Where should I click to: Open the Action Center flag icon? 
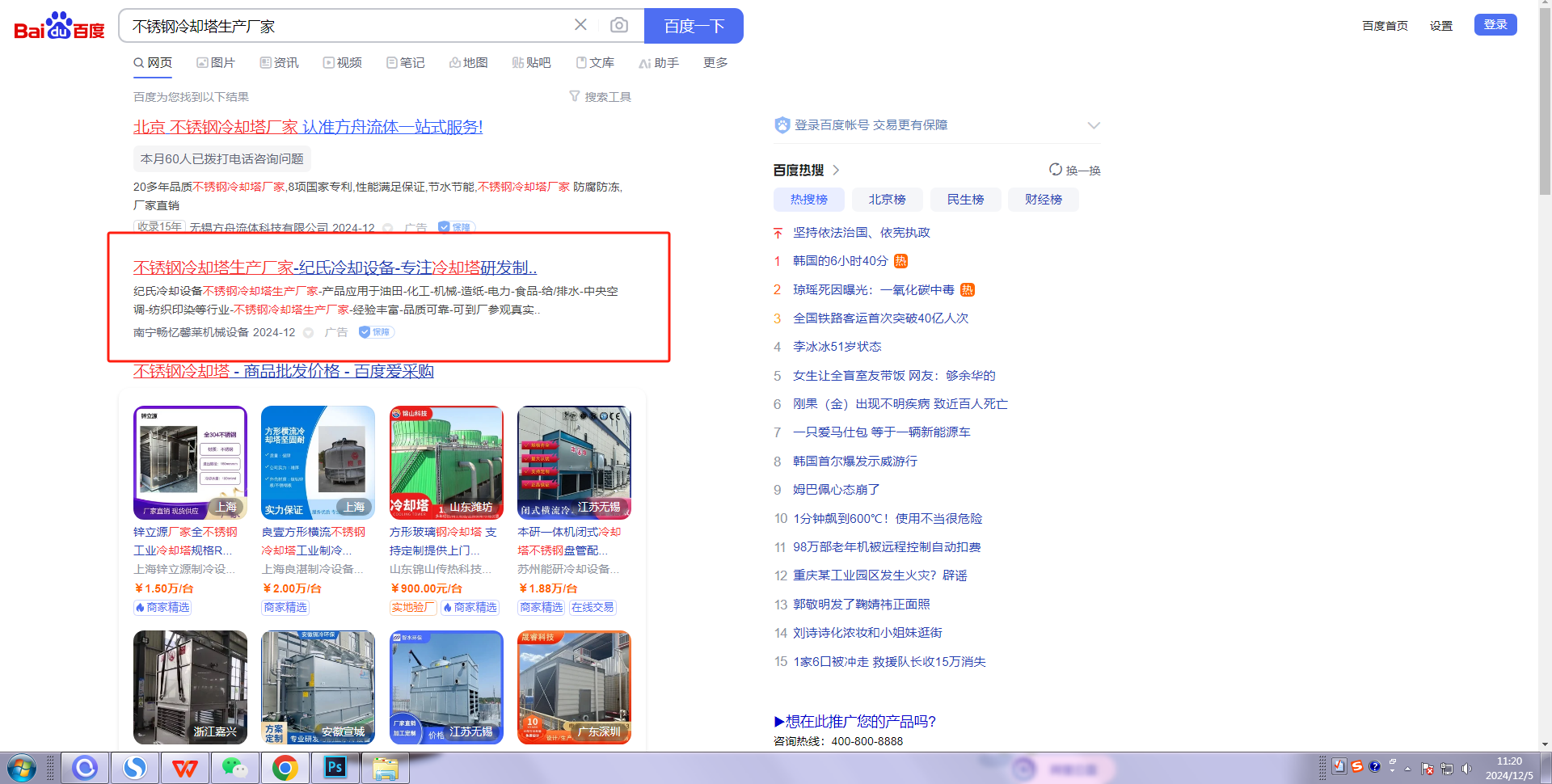pyautogui.click(x=1428, y=769)
